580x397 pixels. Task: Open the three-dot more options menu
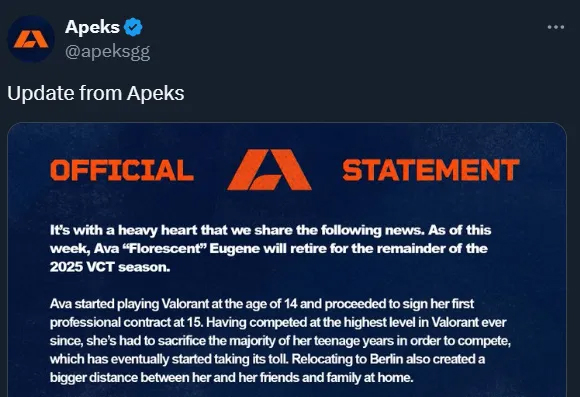coord(556,27)
